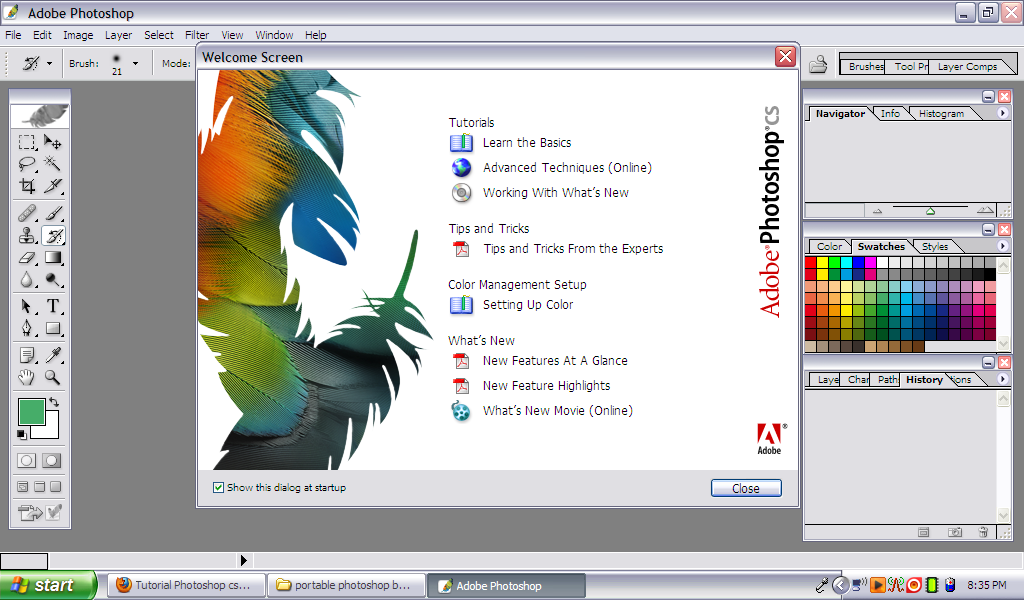Open Learn the Basics tutorial

pos(526,143)
